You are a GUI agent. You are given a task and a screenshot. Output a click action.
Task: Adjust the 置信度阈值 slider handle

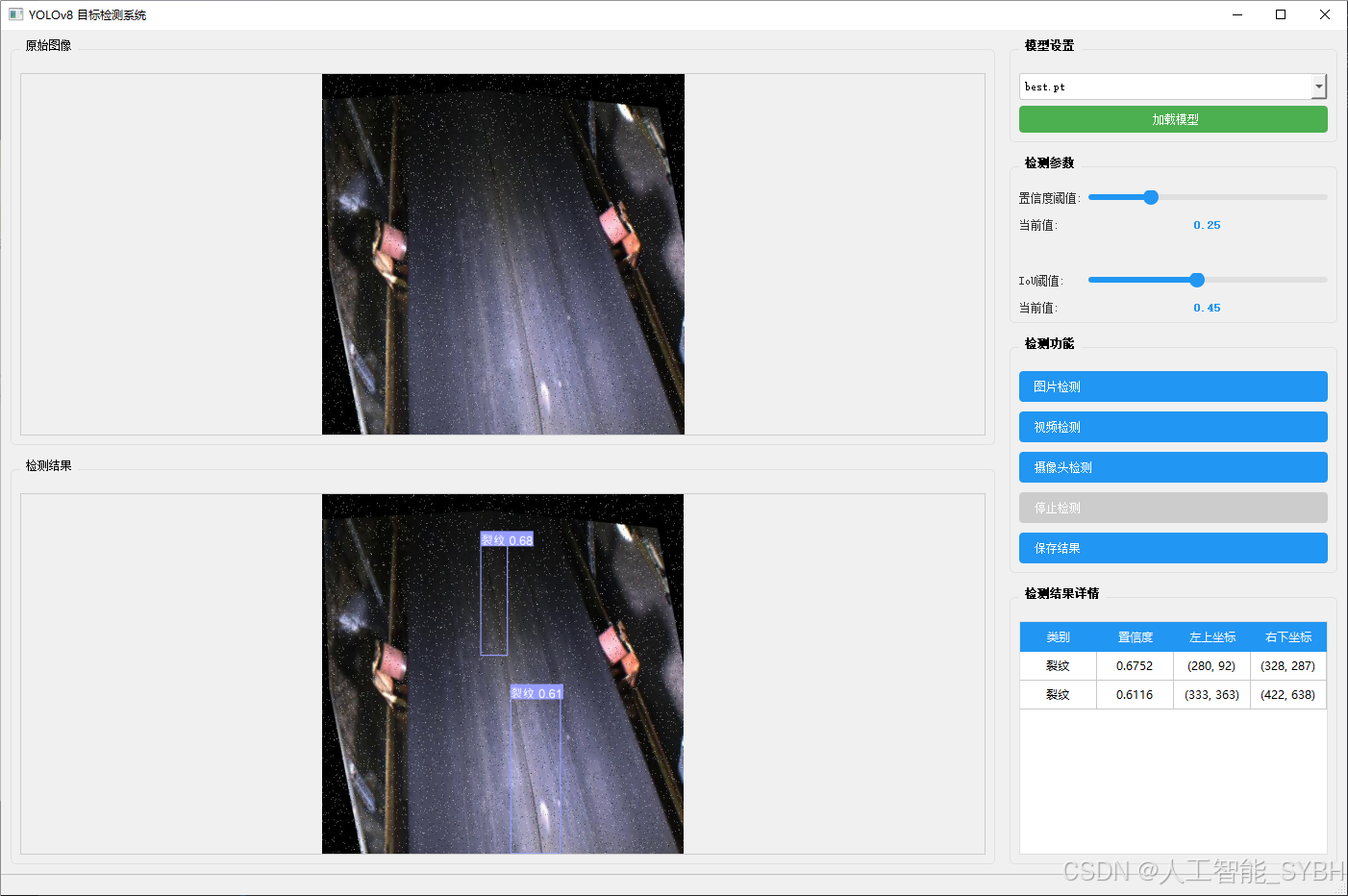coord(1151,197)
